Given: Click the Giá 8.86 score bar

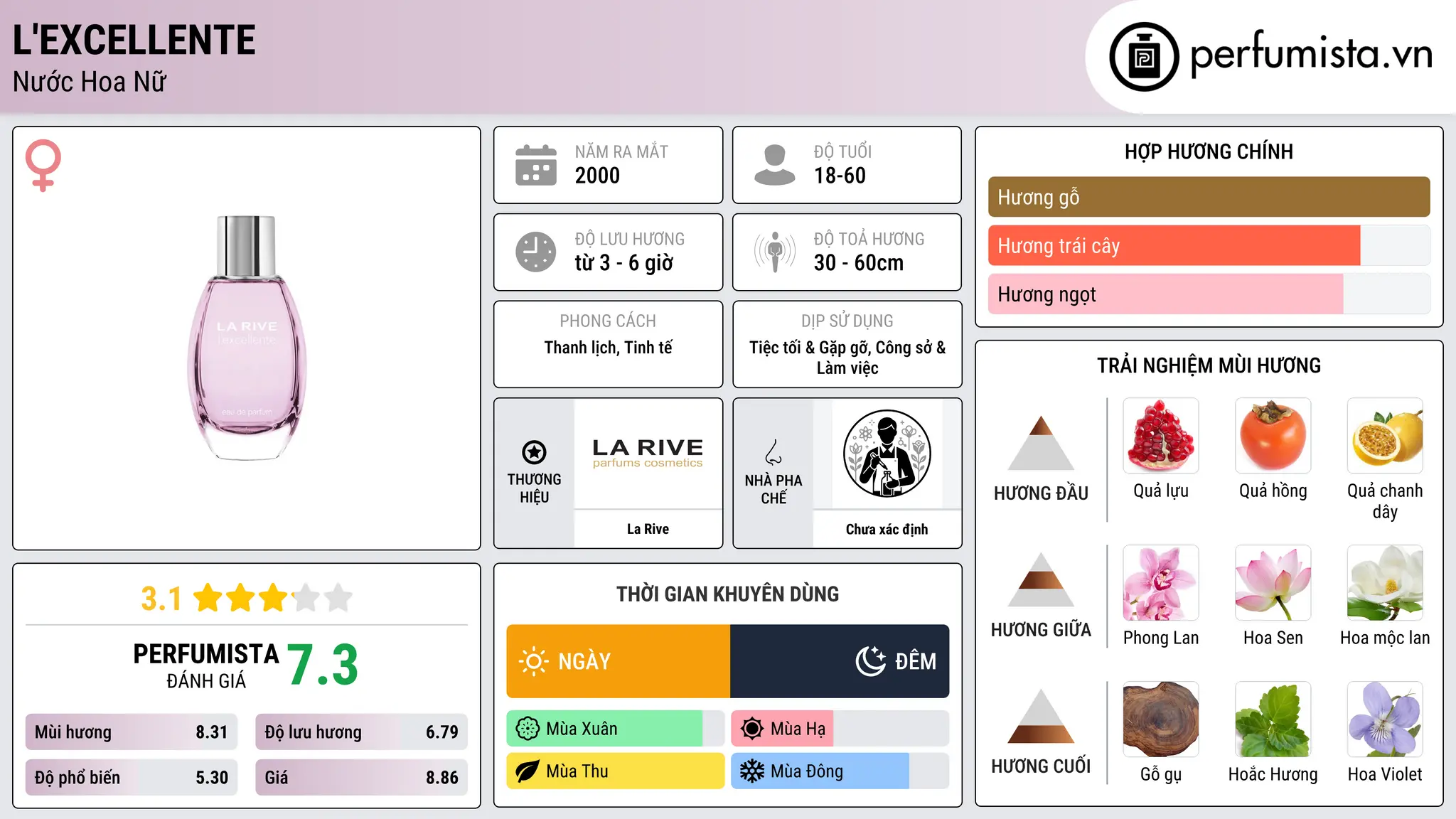Looking at the screenshot, I should point(362,777).
